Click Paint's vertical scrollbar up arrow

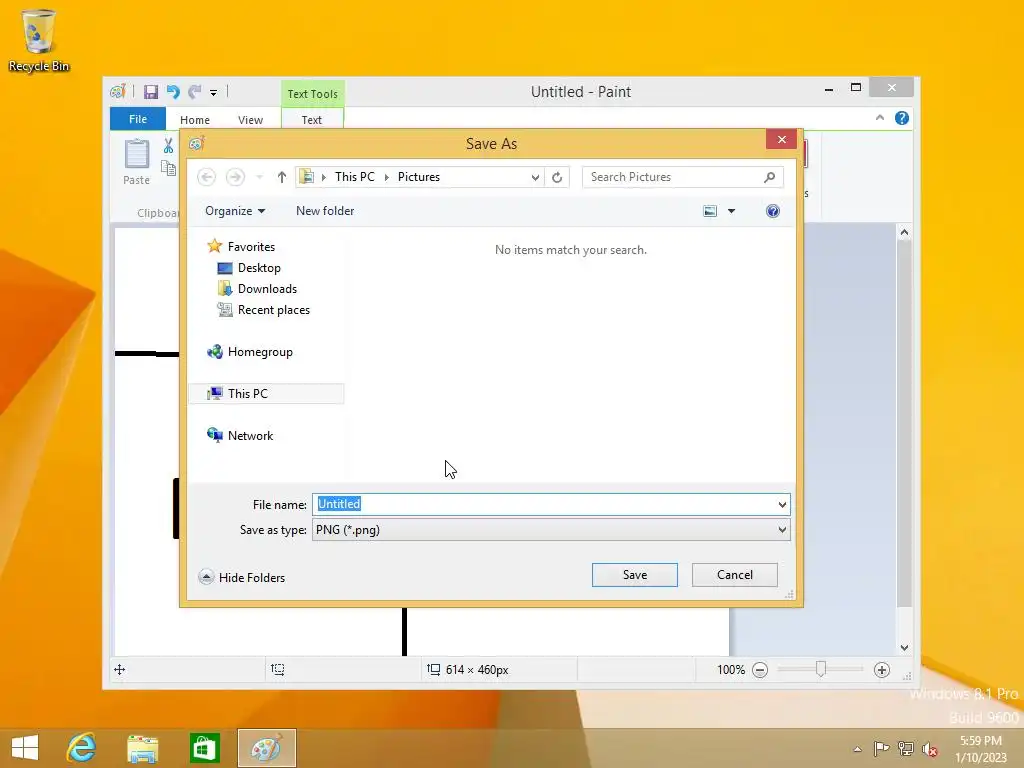904,232
